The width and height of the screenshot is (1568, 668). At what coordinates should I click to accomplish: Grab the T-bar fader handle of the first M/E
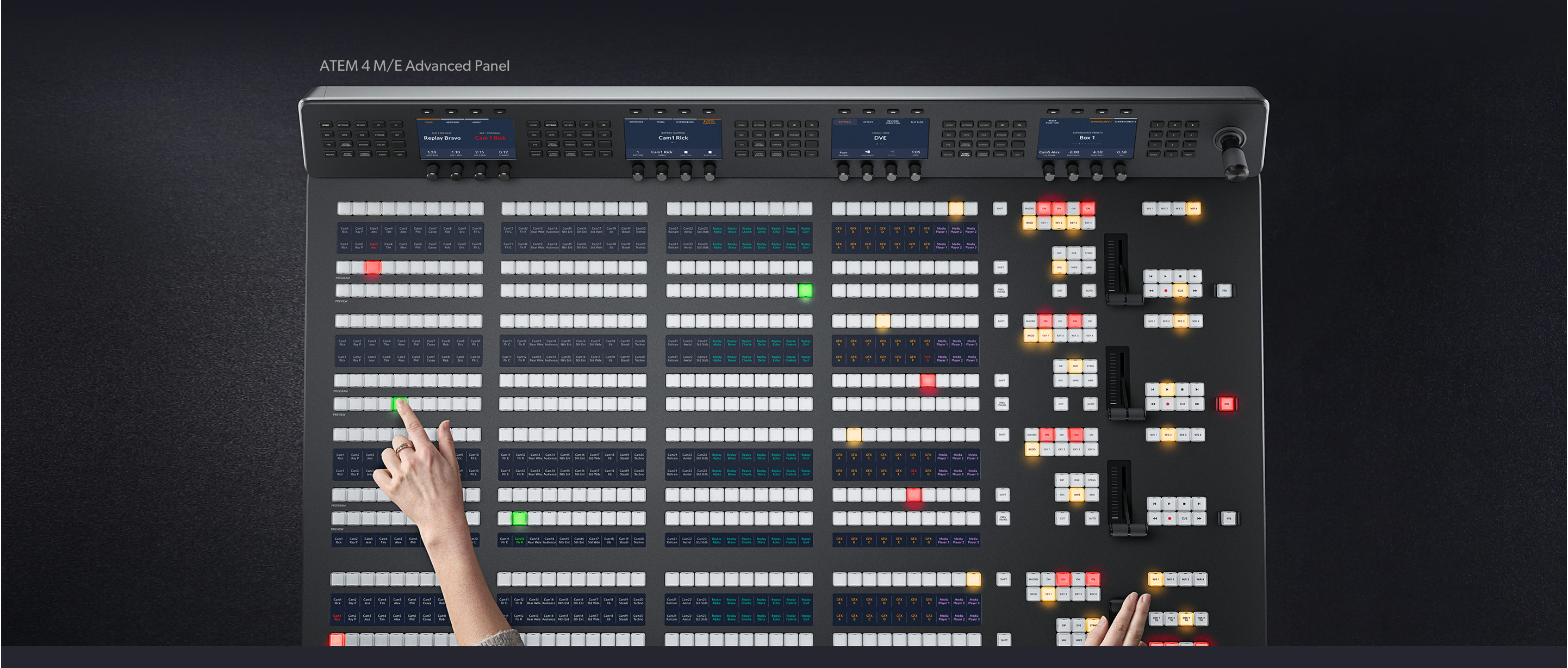(x=1124, y=299)
